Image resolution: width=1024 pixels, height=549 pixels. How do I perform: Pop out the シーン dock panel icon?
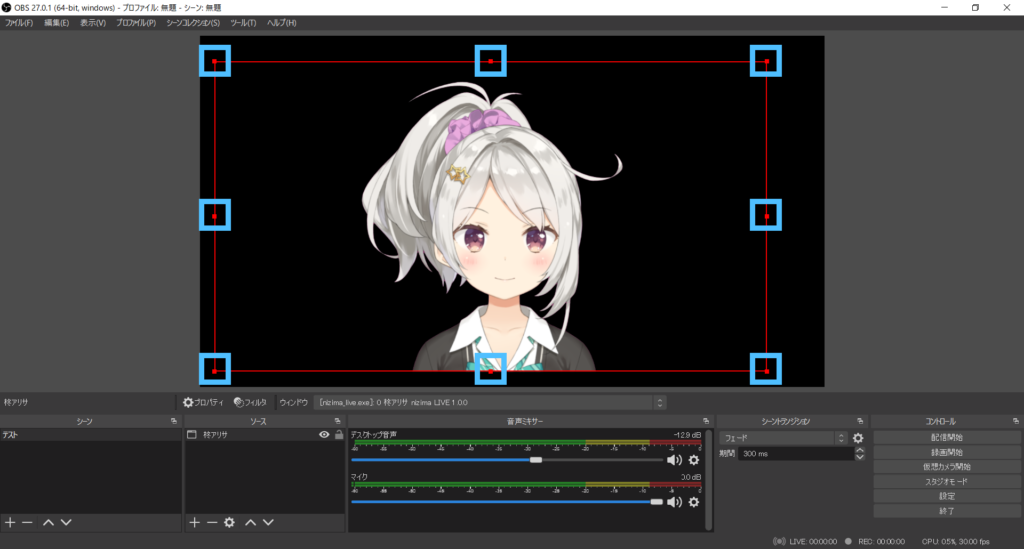[x=174, y=421]
